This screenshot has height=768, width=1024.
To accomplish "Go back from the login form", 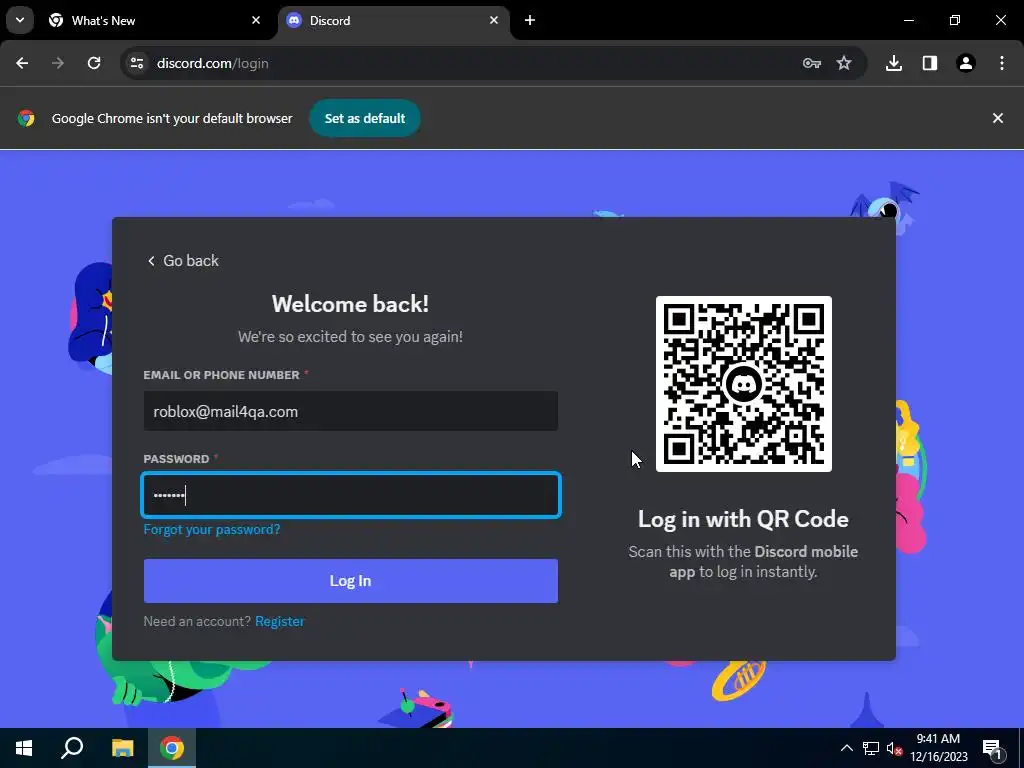I will coord(183,261).
